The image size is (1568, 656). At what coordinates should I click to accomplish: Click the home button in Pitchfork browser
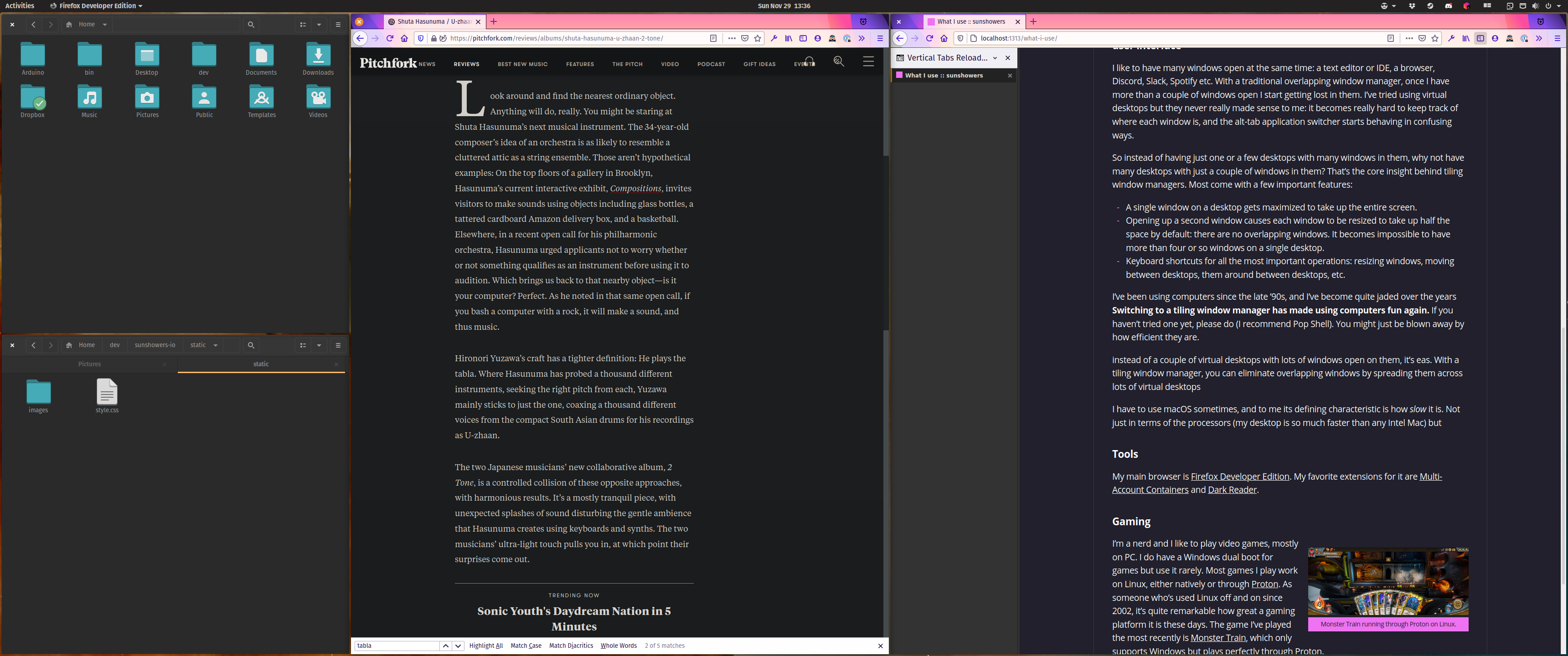404,38
